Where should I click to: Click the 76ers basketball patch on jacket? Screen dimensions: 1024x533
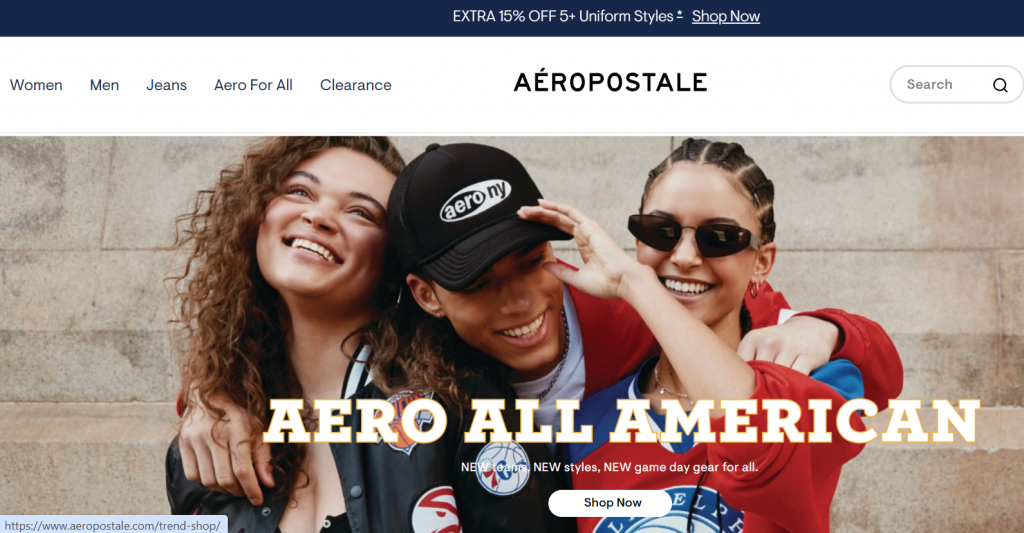pos(502,469)
